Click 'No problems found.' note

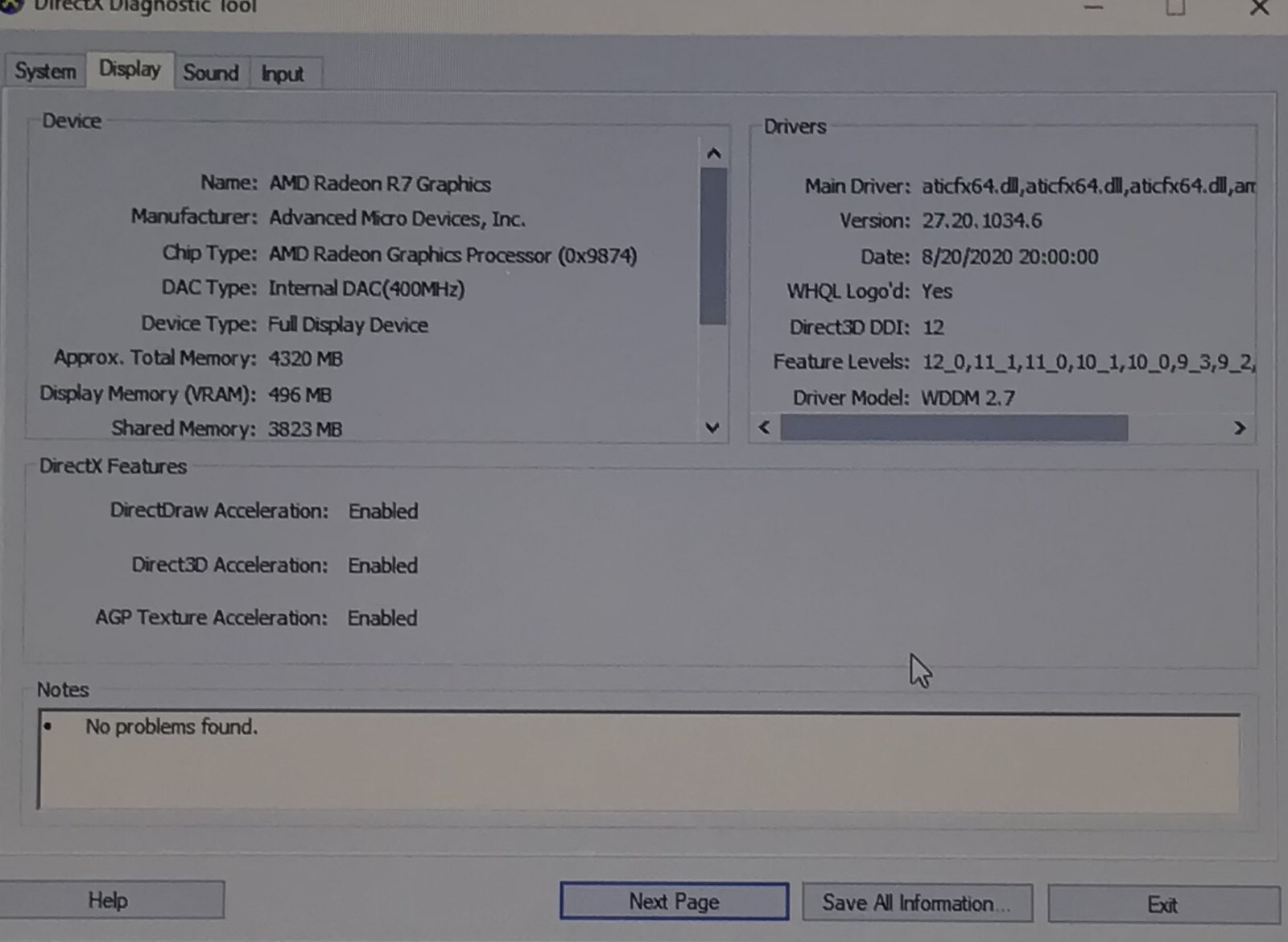[x=171, y=726]
